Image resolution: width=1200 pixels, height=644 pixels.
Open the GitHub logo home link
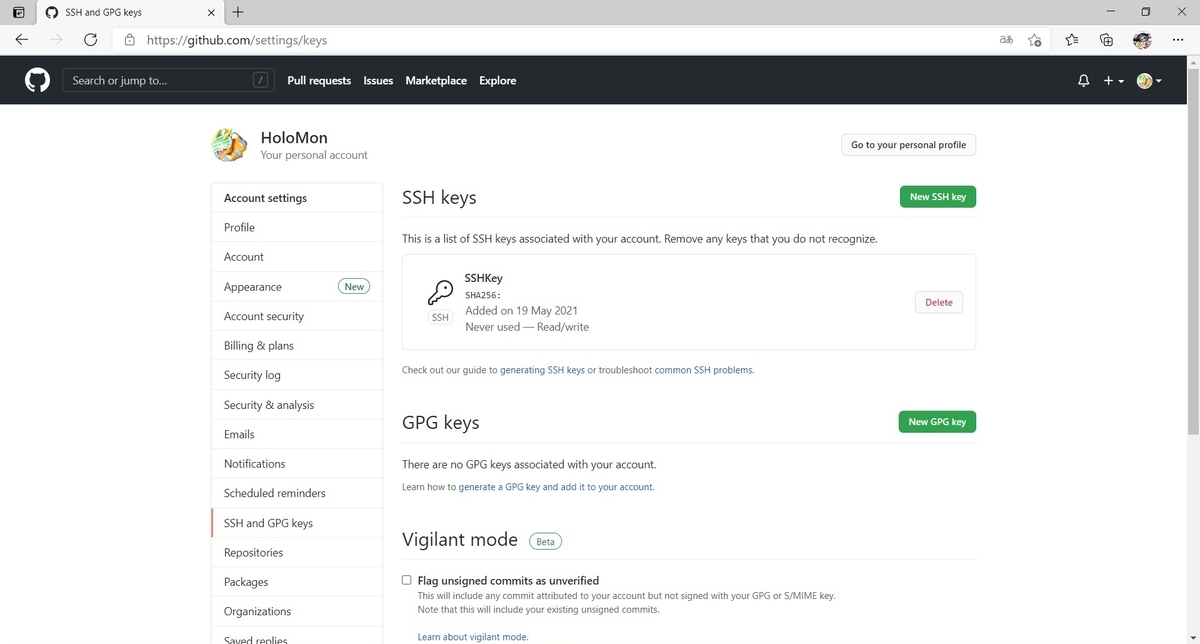coord(37,81)
